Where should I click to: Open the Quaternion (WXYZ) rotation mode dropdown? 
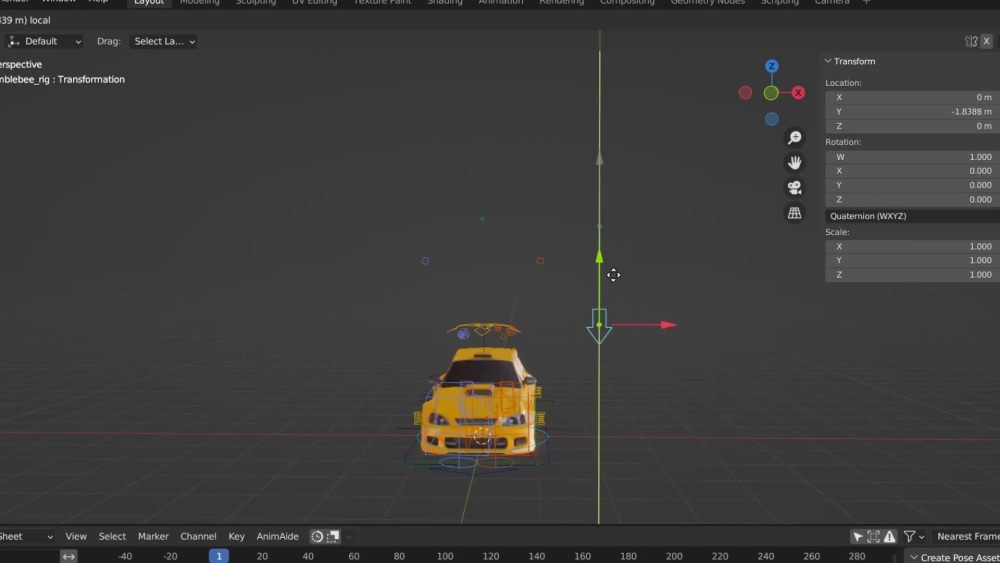coord(913,216)
